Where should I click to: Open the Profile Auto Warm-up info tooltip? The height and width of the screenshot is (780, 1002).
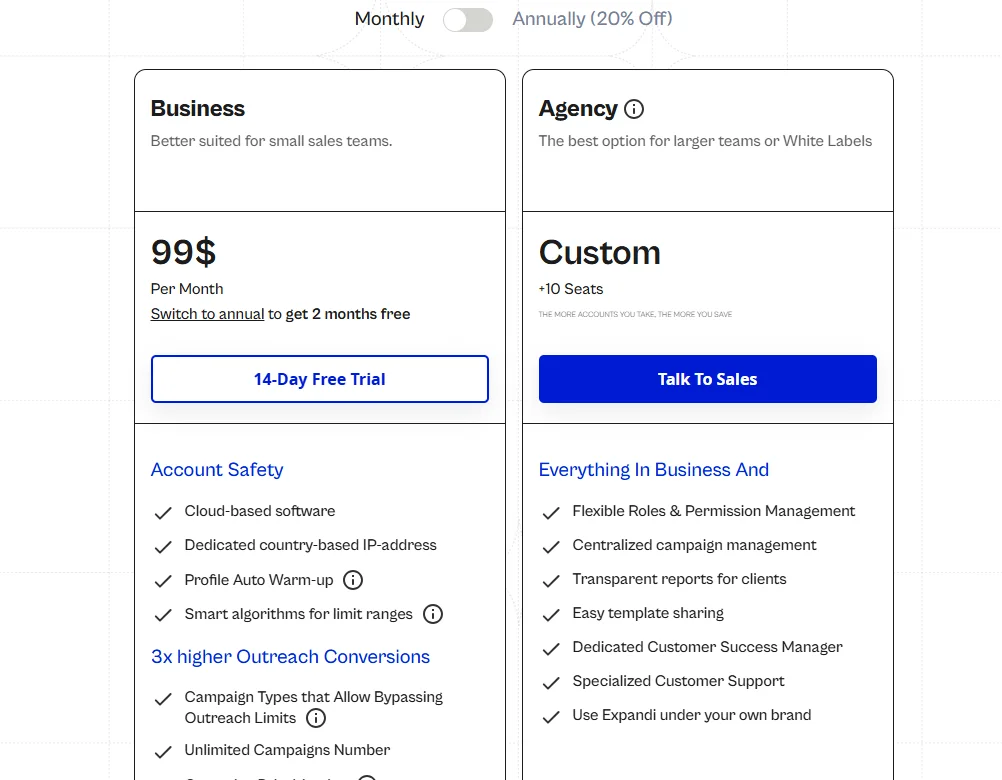point(353,580)
